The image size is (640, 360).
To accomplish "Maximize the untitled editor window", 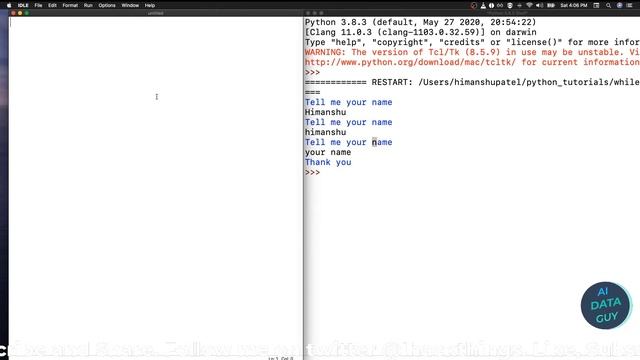I will click(27, 13).
